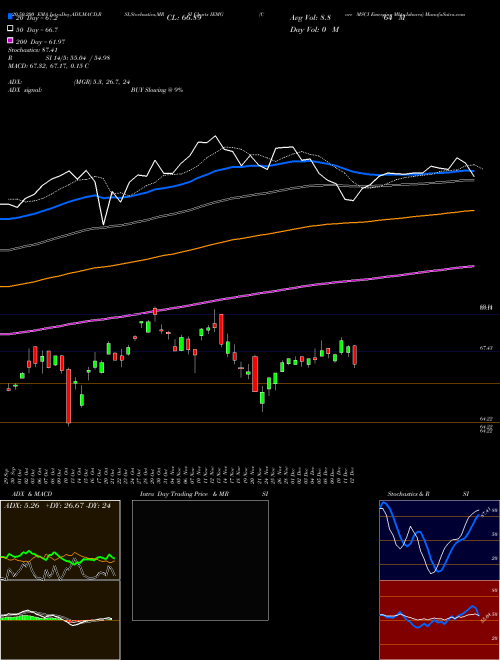
Task: Click the 'Avg Vol: 8.8' text
Action: (310, 18)
